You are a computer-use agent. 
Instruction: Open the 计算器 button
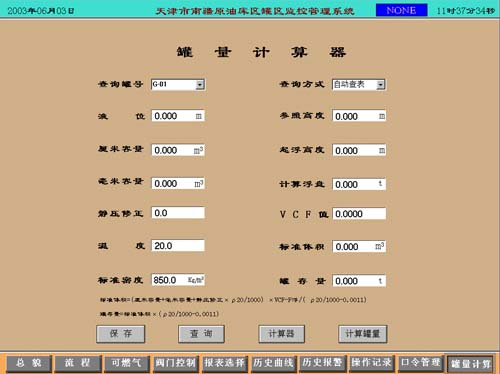[x=281, y=334]
